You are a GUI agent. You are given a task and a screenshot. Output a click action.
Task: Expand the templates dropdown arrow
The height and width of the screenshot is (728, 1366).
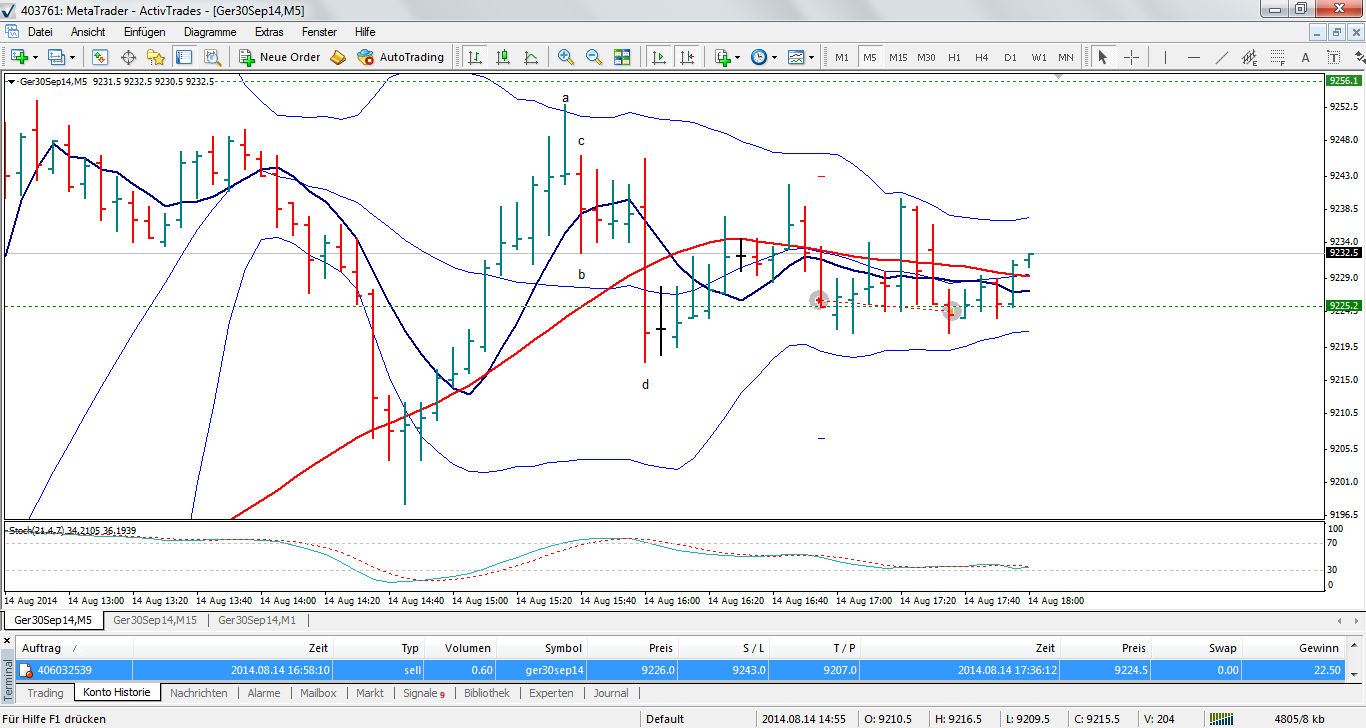tap(811, 57)
